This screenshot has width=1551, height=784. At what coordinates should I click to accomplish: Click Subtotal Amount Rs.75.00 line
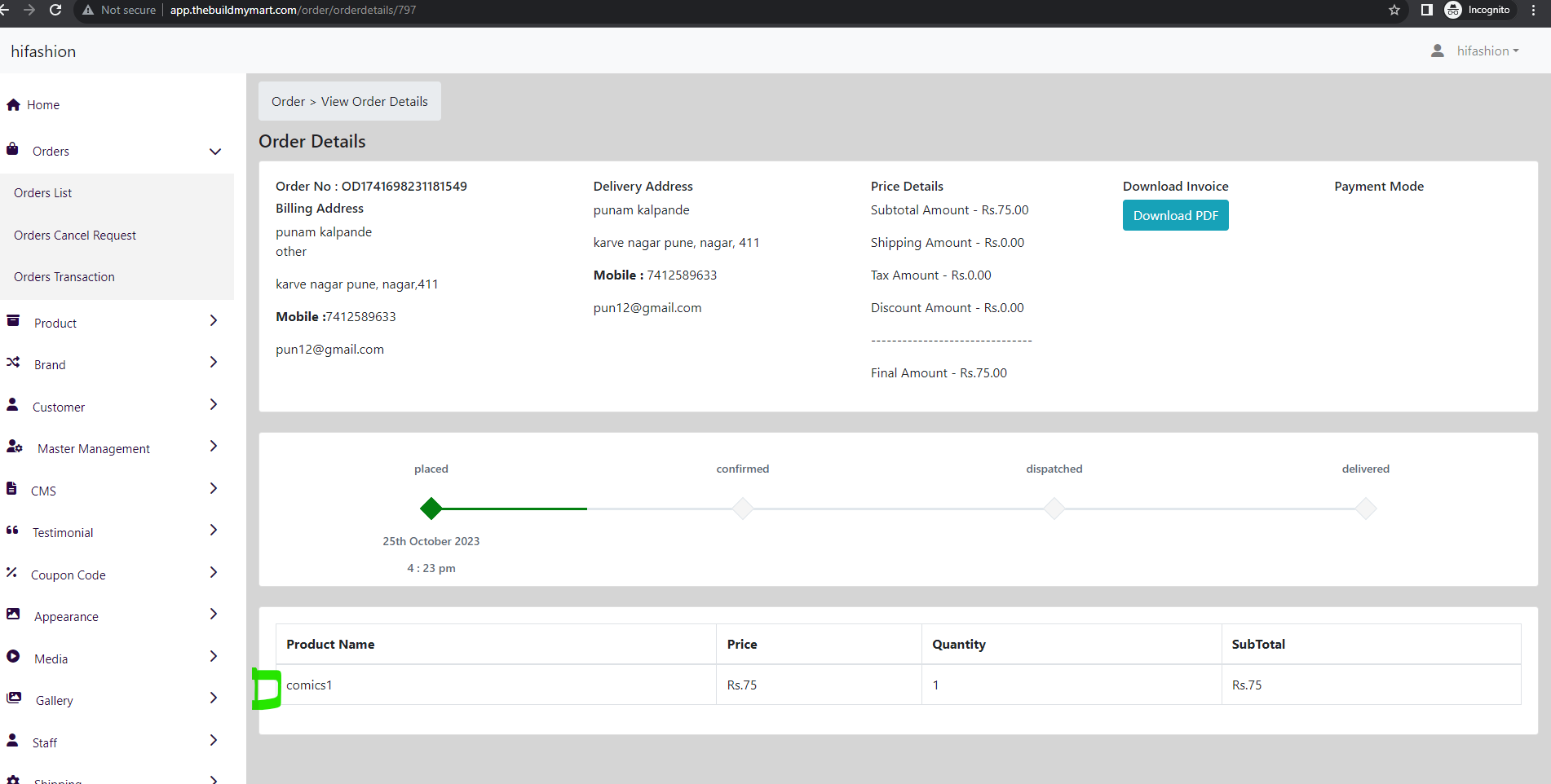[949, 210]
